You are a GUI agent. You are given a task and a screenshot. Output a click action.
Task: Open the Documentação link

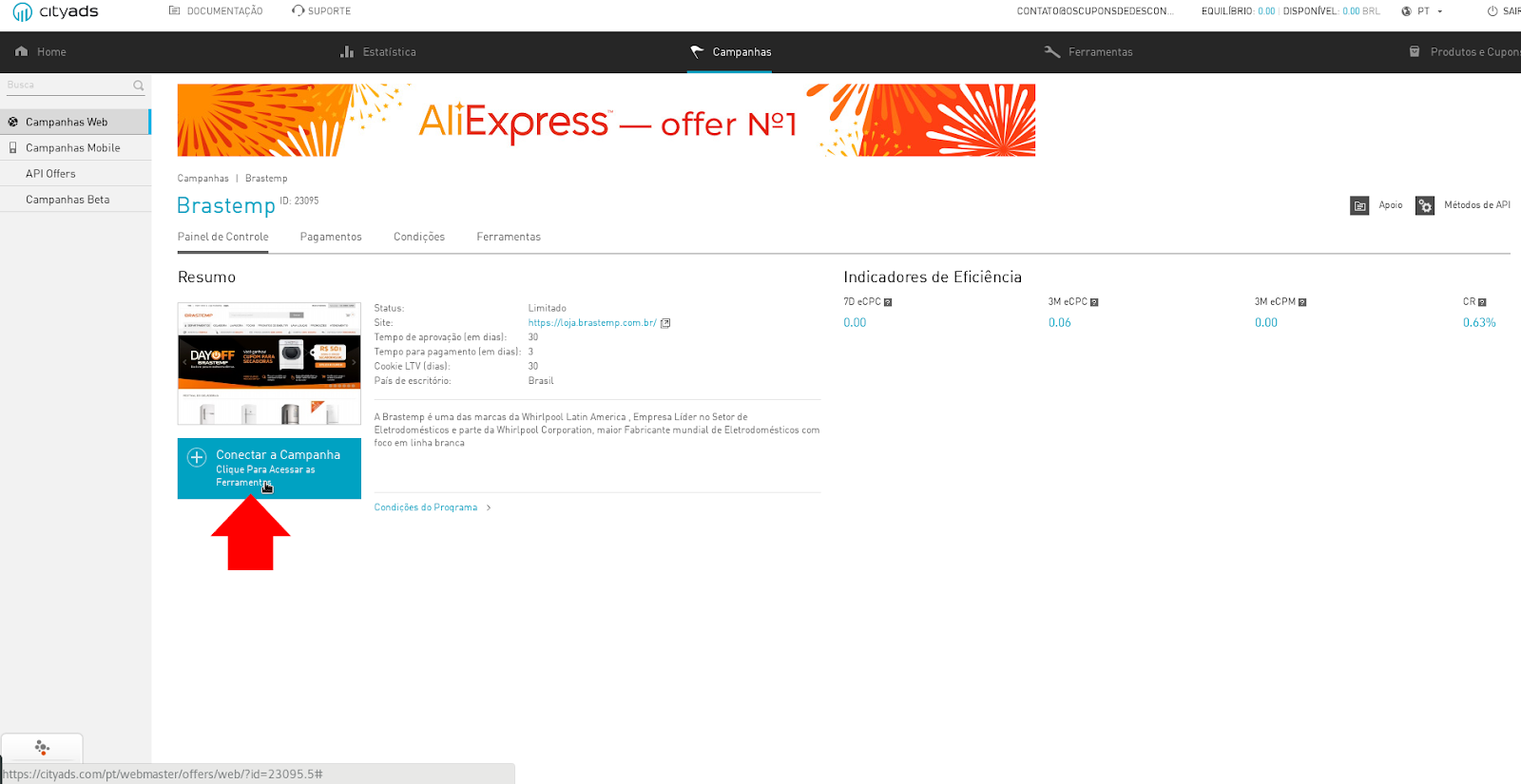[225, 11]
